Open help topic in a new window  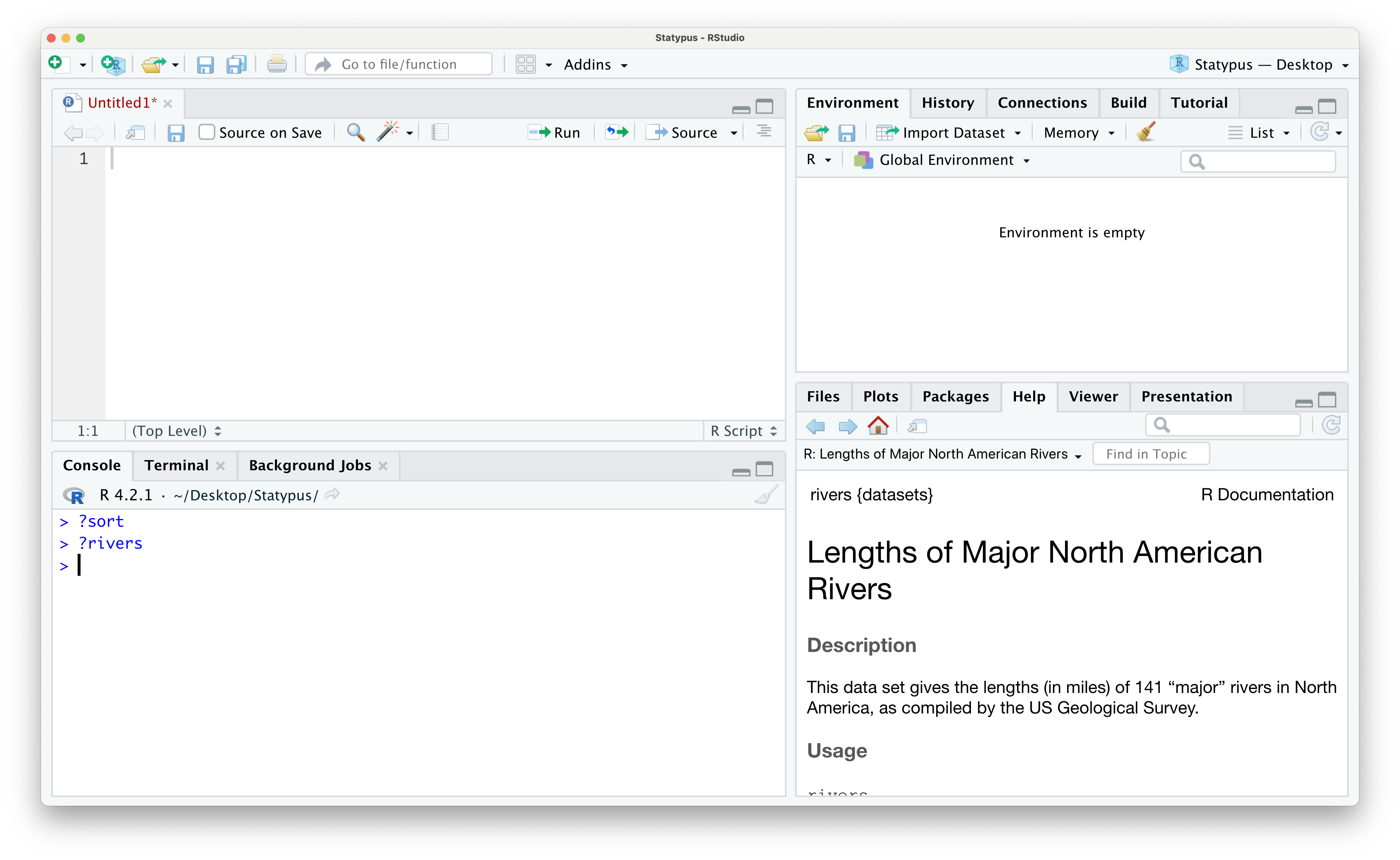[917, 426]
